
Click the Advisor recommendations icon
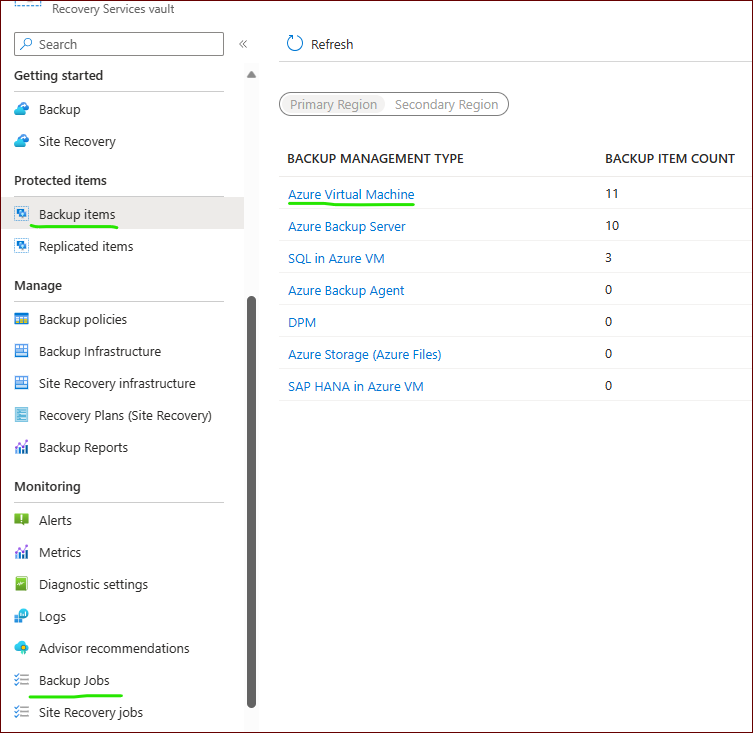point(22,648)
